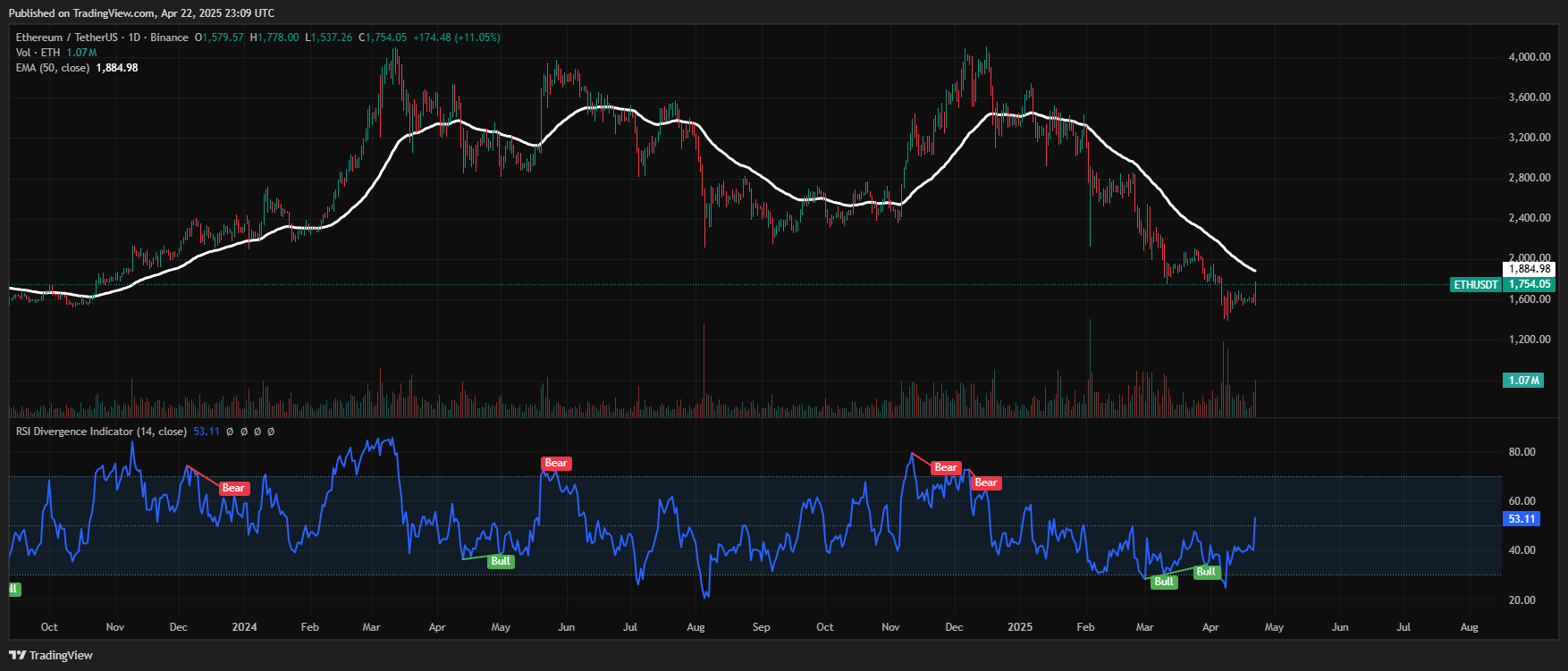Click the close value 1,754.05 in the legend

point(386,38)
